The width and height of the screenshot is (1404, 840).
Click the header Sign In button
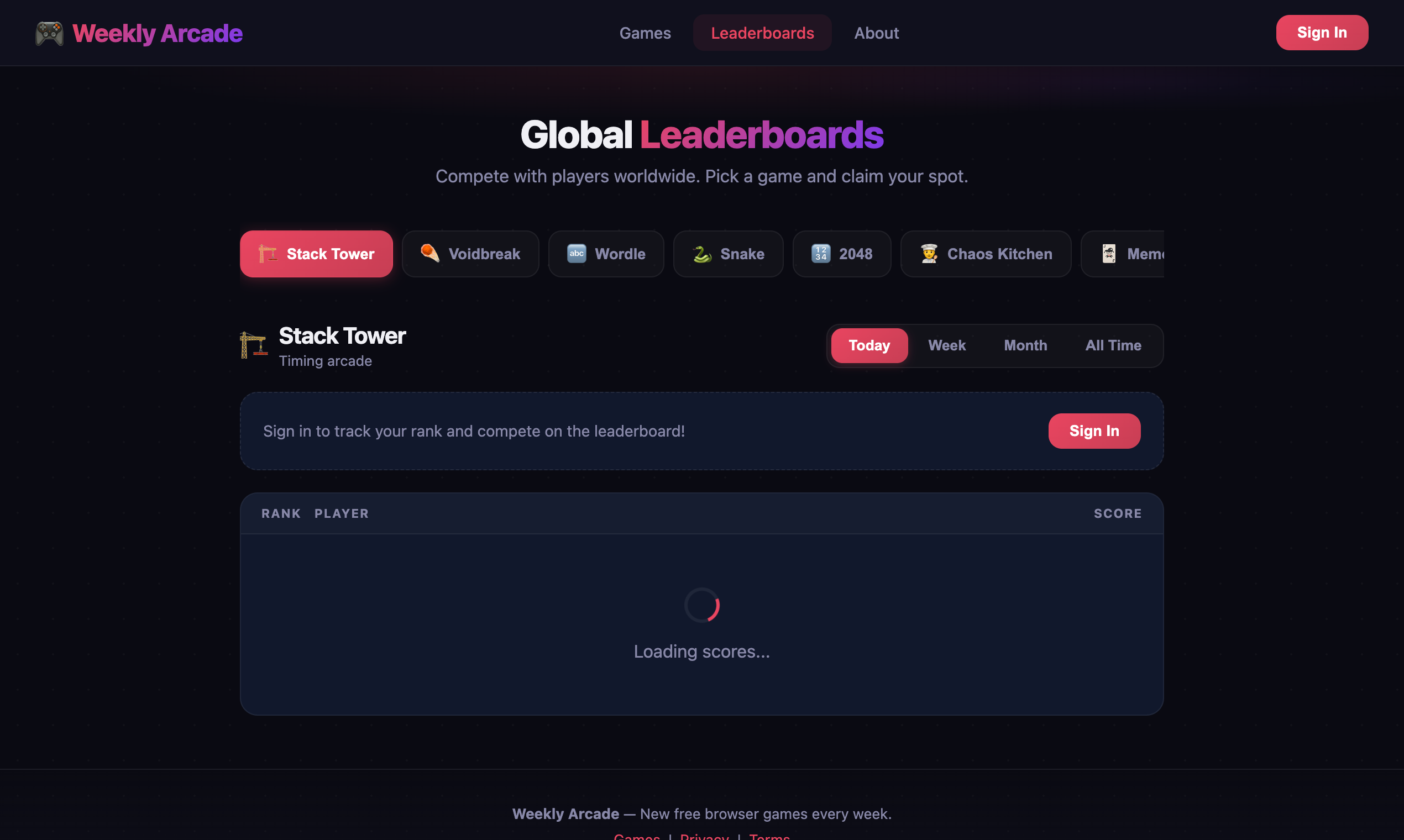click(1321, 33)
